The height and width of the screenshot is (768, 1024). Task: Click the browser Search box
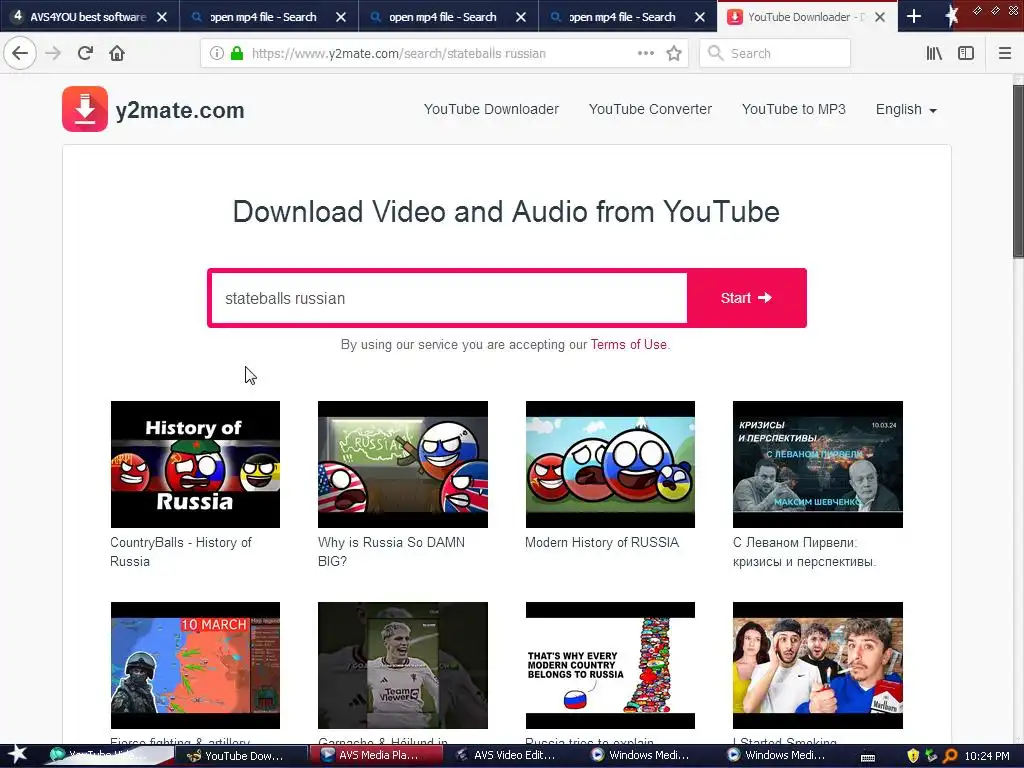pyautogui.click(x=775, y=54)
